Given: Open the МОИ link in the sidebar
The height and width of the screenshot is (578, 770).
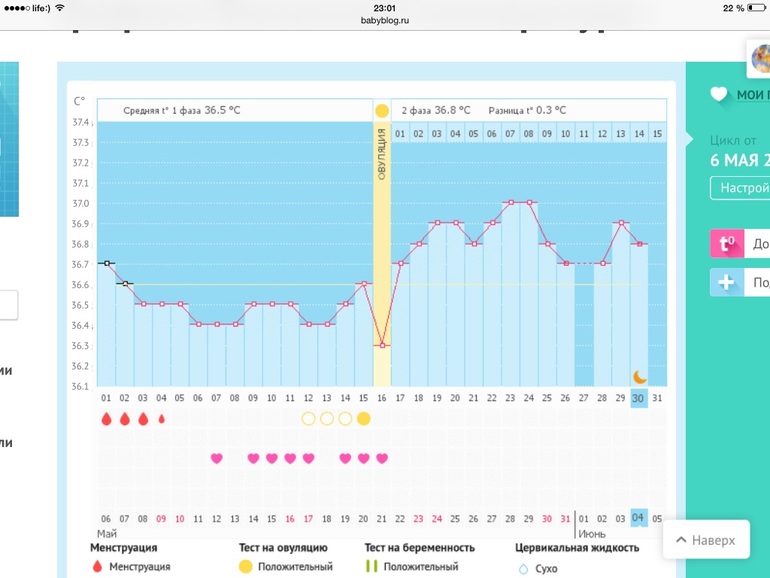Looking at the screenshot, I should (752, 95).
